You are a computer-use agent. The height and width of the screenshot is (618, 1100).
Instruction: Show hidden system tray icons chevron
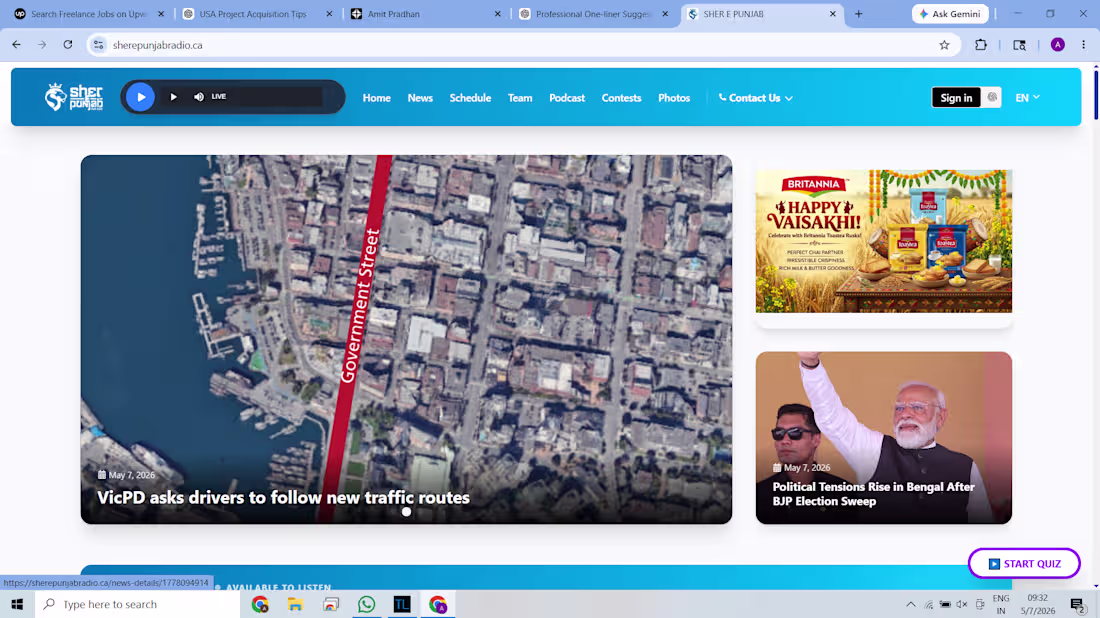tap(911, 604)
